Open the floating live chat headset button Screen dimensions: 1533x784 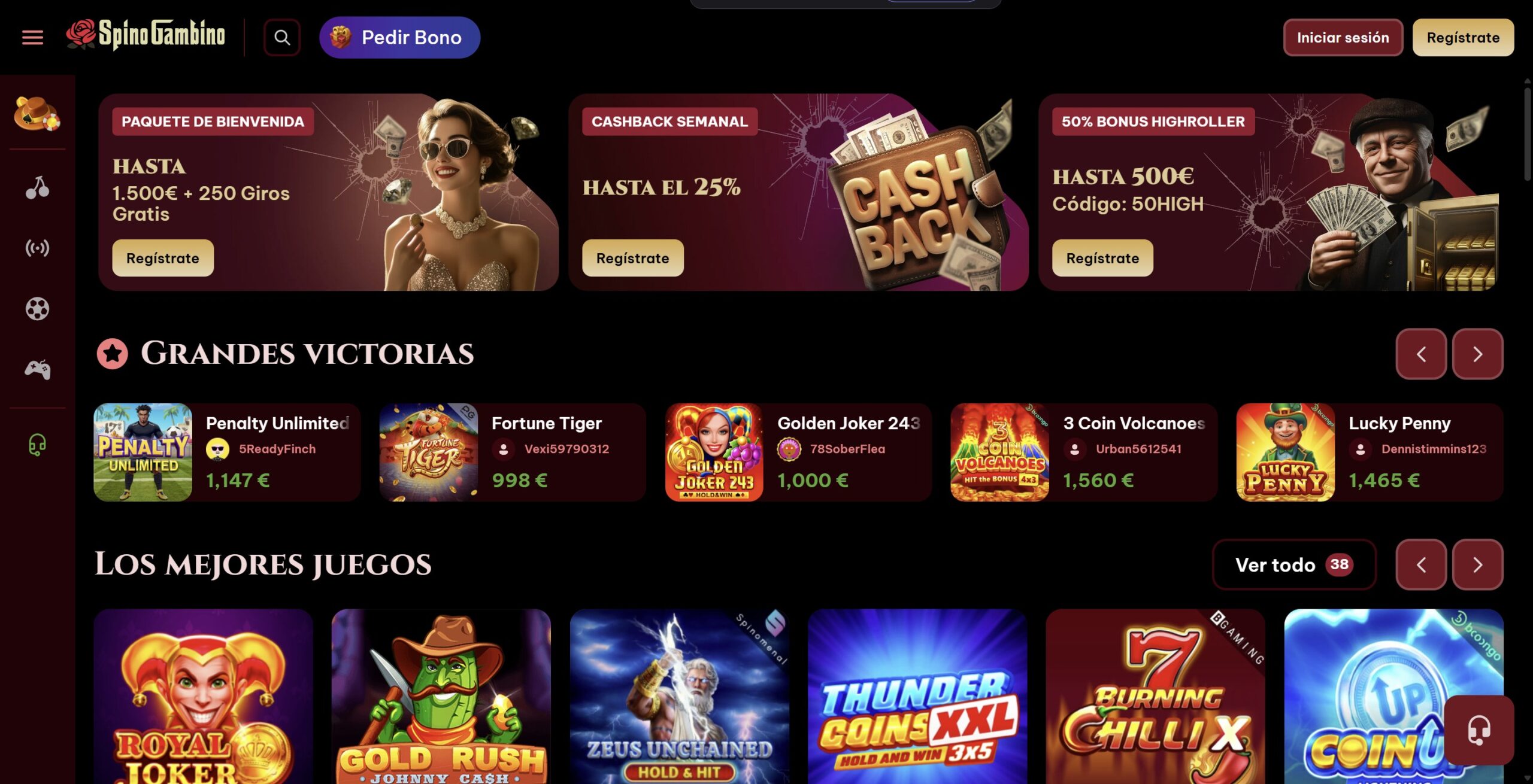point(1479,730)
